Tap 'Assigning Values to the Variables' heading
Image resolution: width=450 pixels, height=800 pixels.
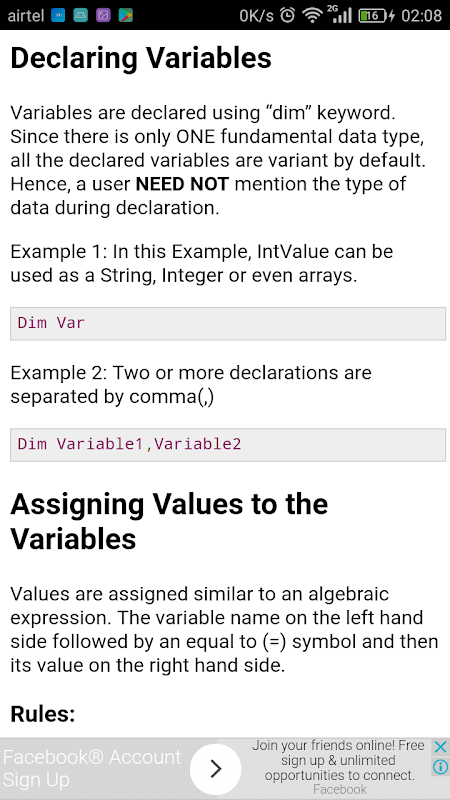[x=169, y=521]
